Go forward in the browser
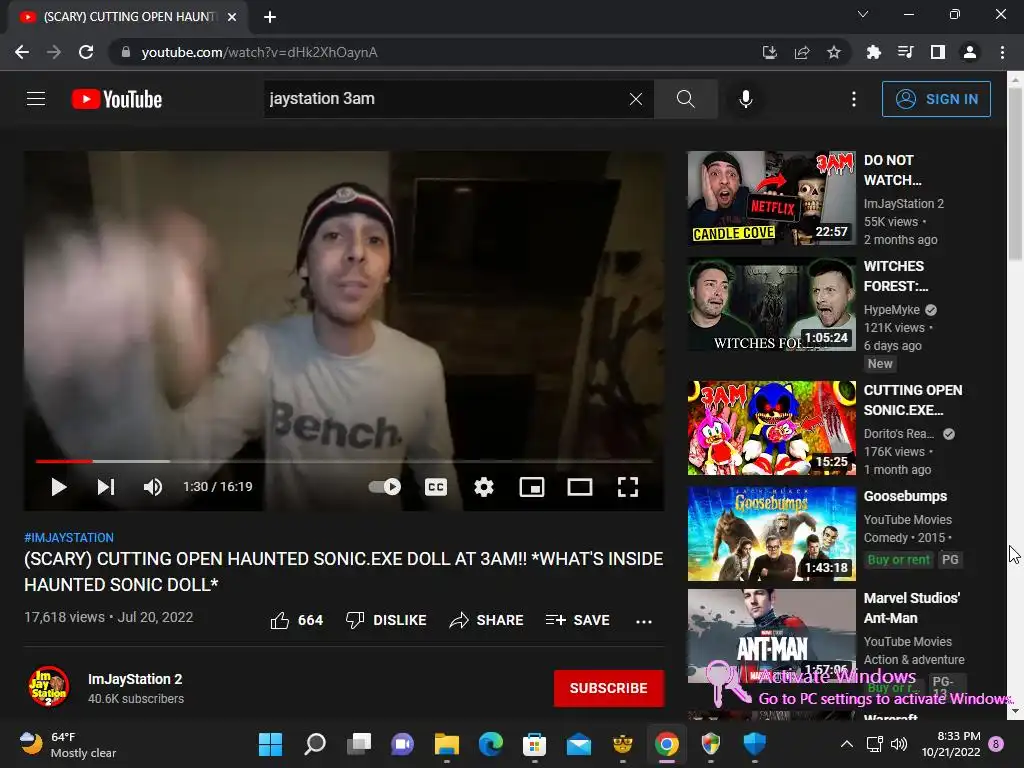Viewport: 1024px width, 768px height. tap(54, 52)
